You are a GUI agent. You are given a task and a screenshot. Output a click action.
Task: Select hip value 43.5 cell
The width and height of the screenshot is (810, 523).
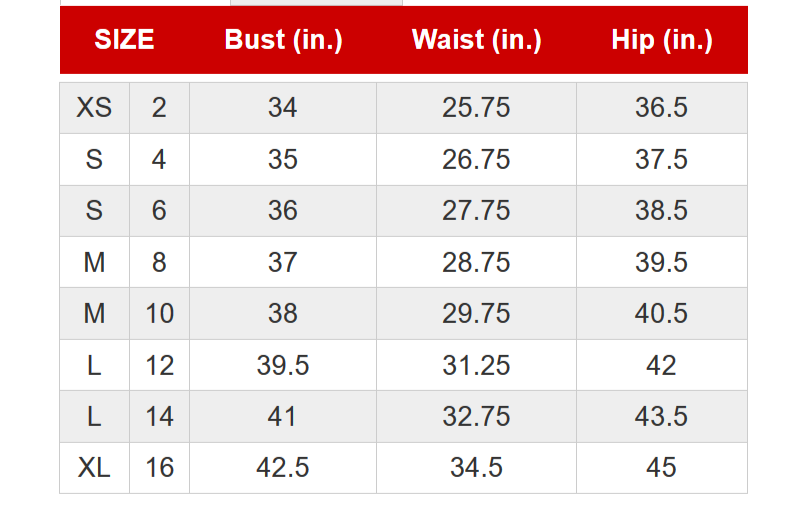(x=662, y=417)
